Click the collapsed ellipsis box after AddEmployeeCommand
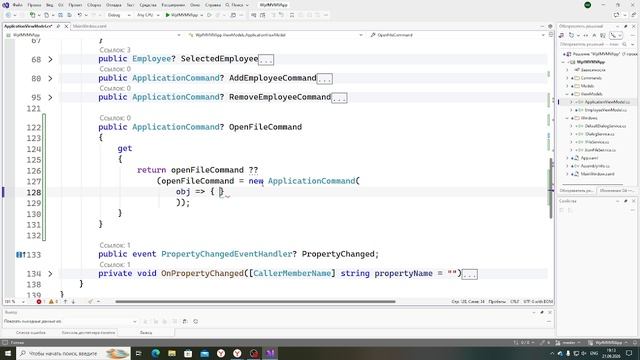 (325, 79)
